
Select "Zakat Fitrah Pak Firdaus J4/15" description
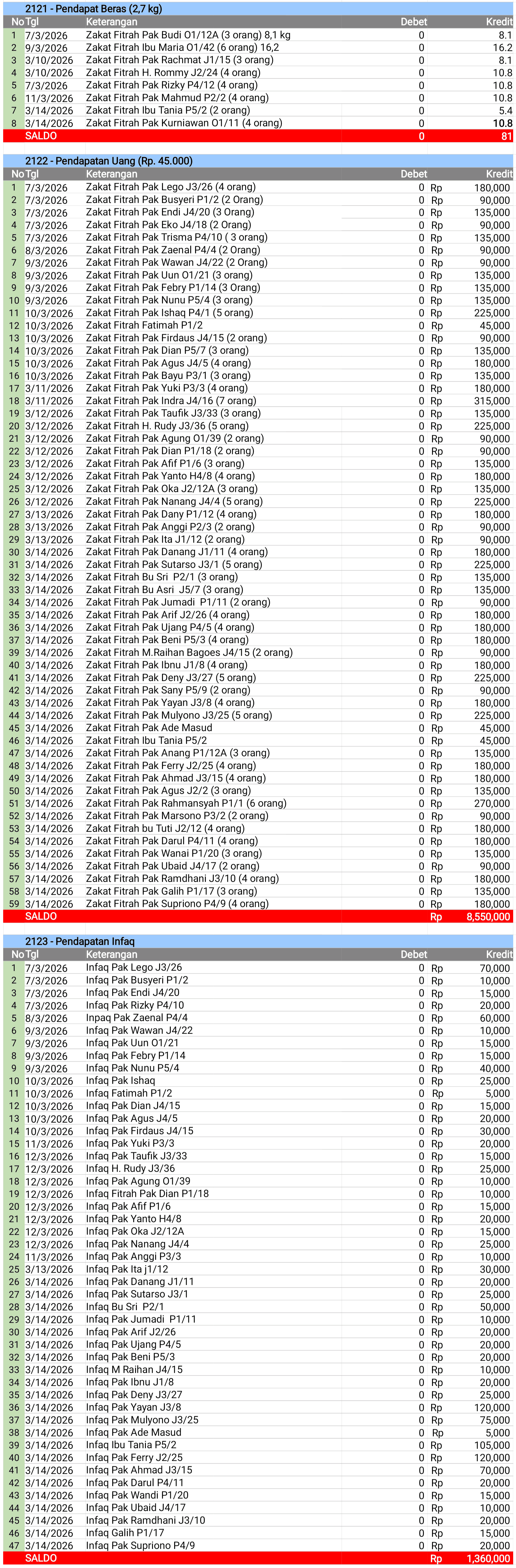[176, 338]
